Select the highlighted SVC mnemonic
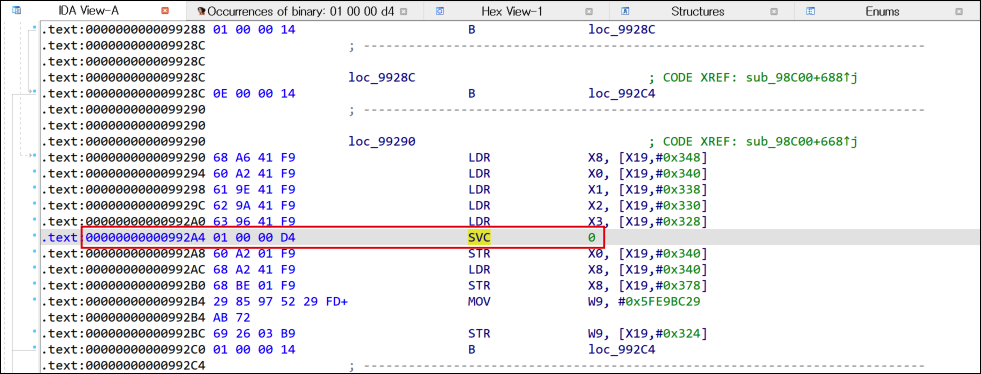The height and width of the screenshot is (374, 981). [479, 238]
